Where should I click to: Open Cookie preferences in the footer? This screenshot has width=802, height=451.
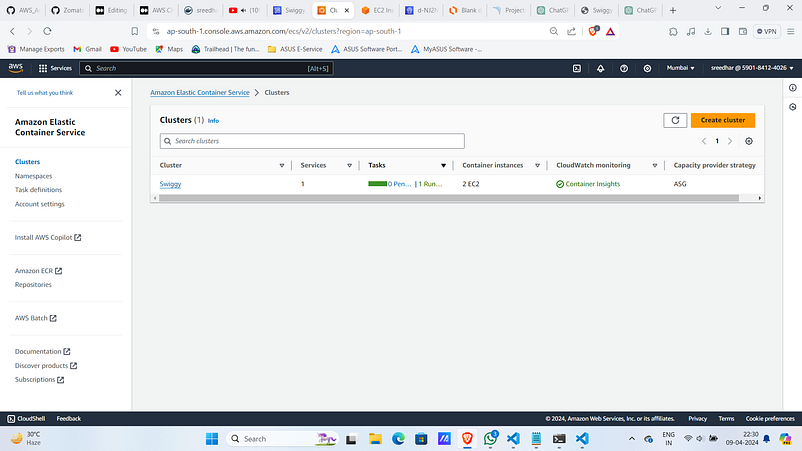[770, 418]
